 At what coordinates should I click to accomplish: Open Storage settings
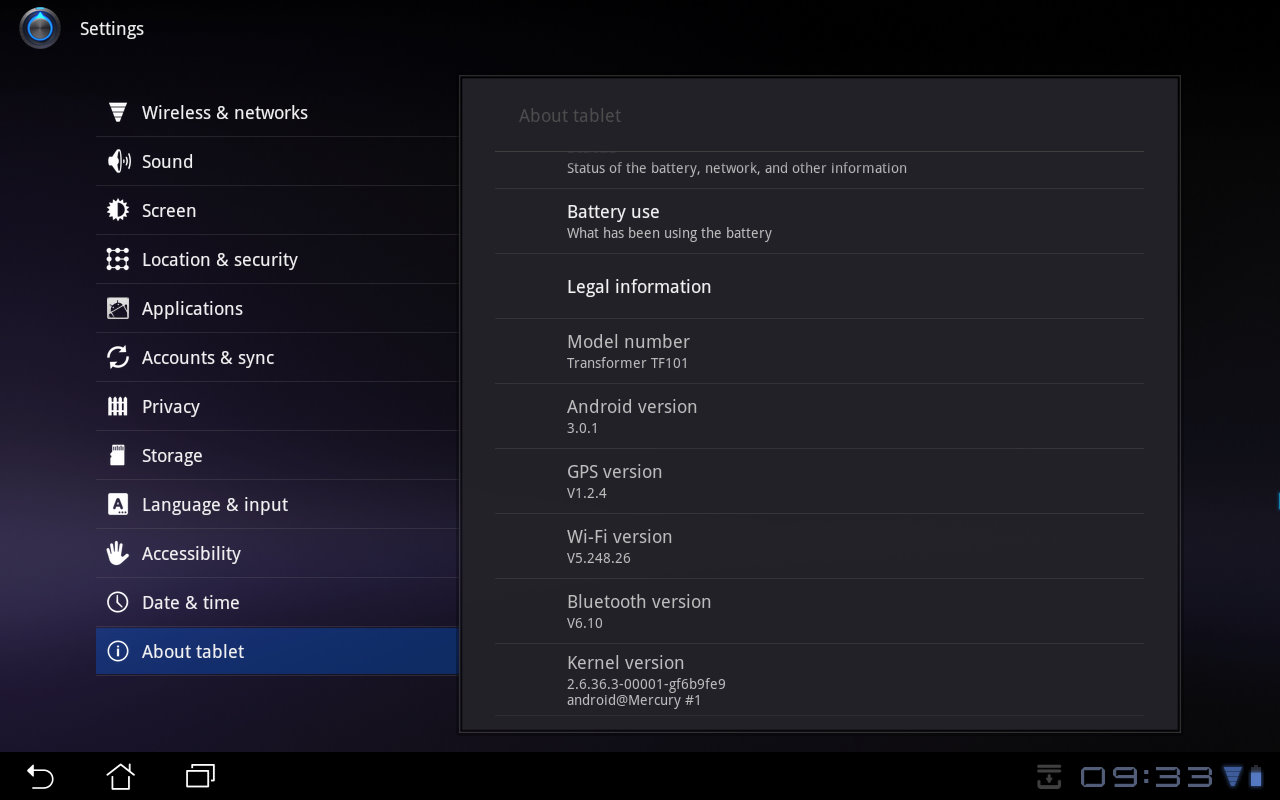pyautogui.click(x=277, y=455)
